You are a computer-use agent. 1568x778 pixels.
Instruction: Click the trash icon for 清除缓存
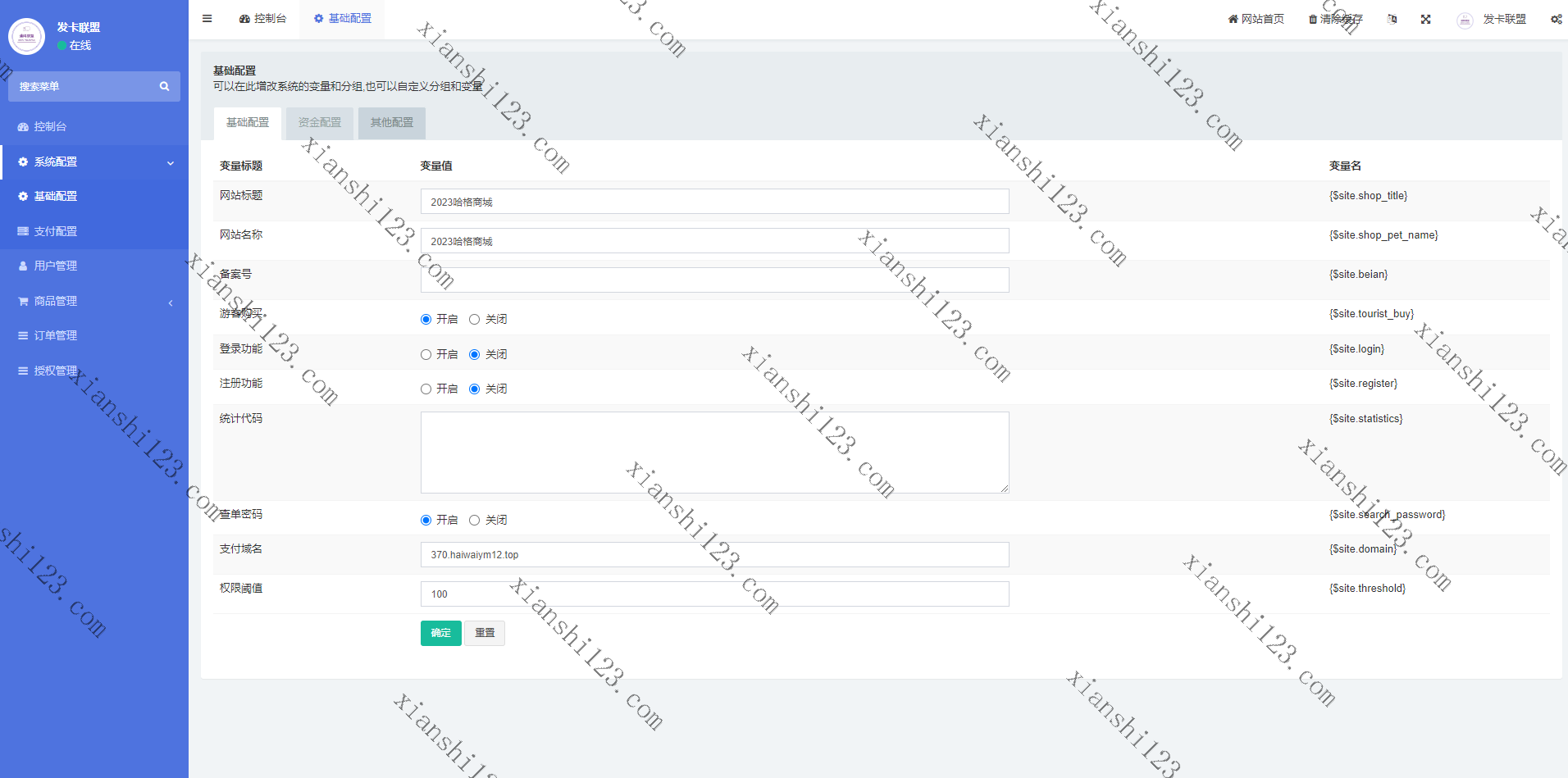coord(1312,19)
